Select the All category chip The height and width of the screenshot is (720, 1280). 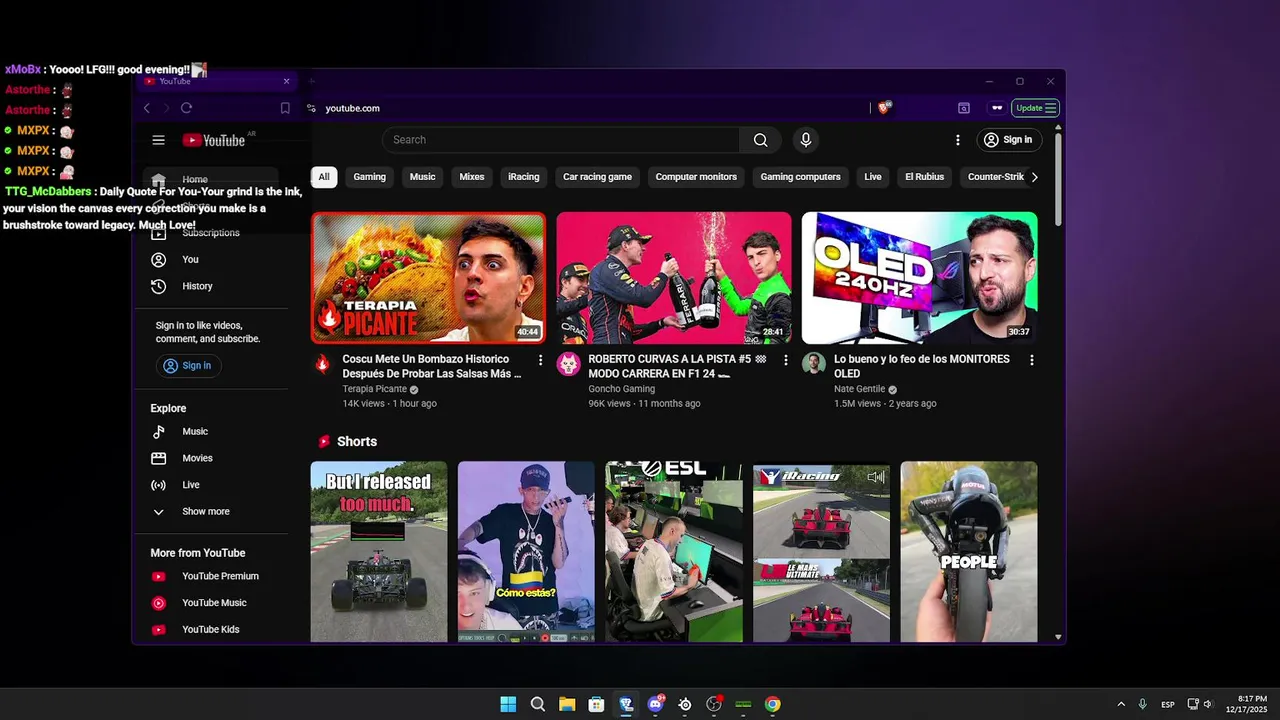324,177
